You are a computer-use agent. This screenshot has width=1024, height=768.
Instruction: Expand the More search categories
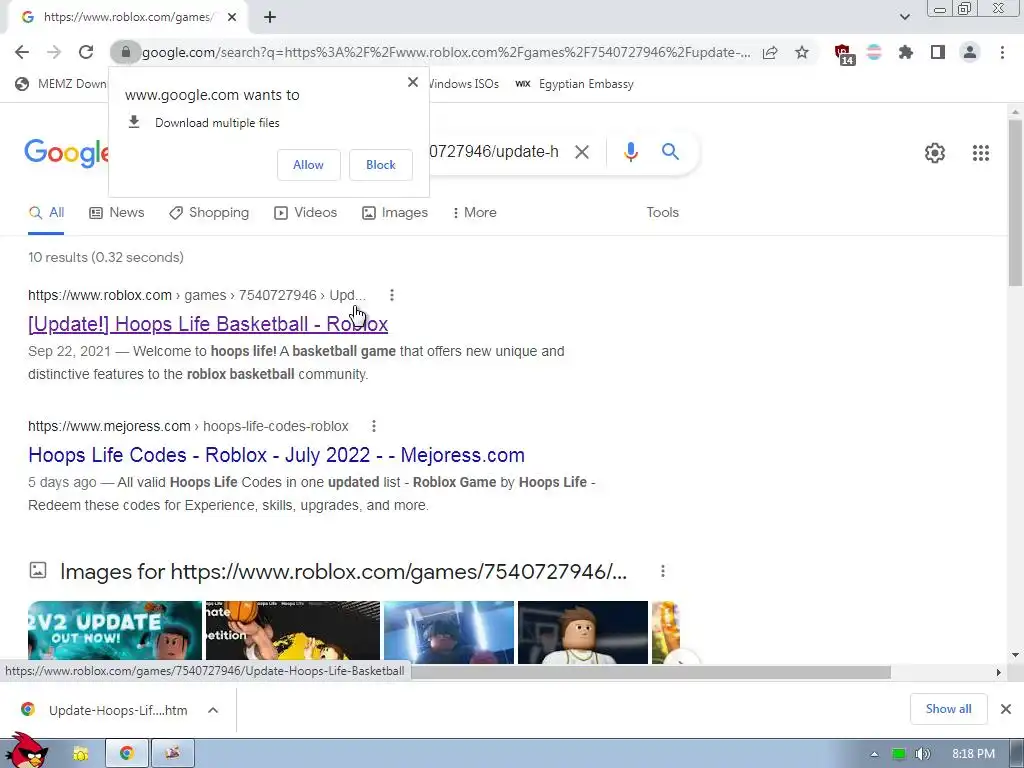[475, 213]
